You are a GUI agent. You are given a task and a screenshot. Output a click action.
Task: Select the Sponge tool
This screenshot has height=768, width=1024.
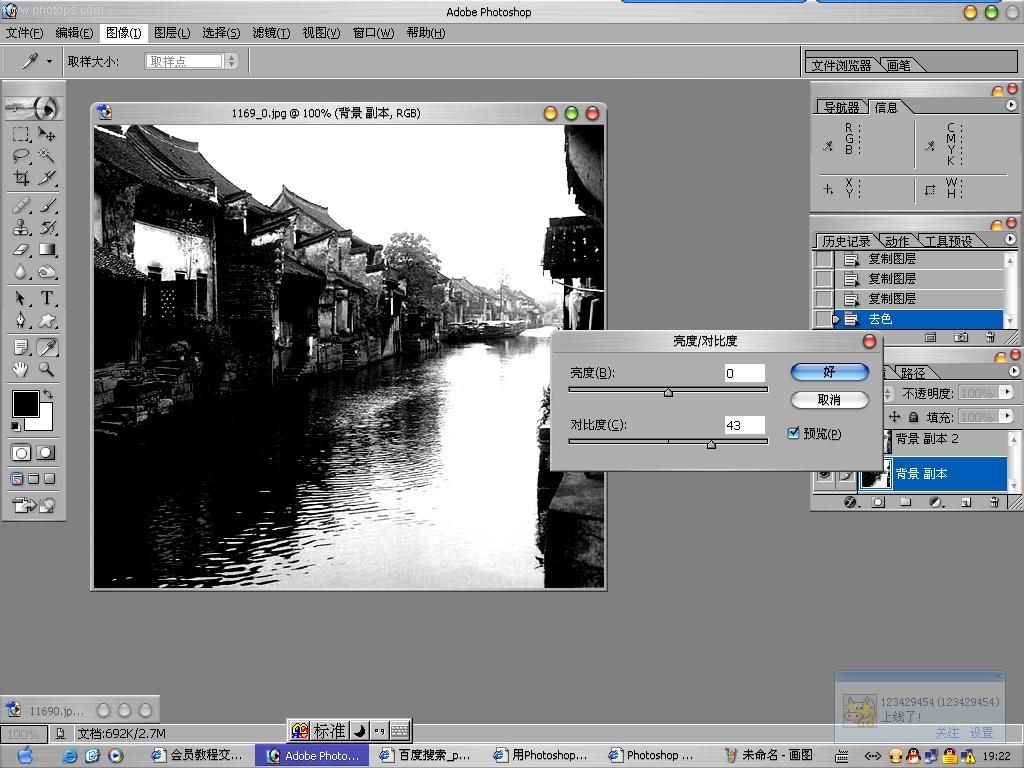46,271
